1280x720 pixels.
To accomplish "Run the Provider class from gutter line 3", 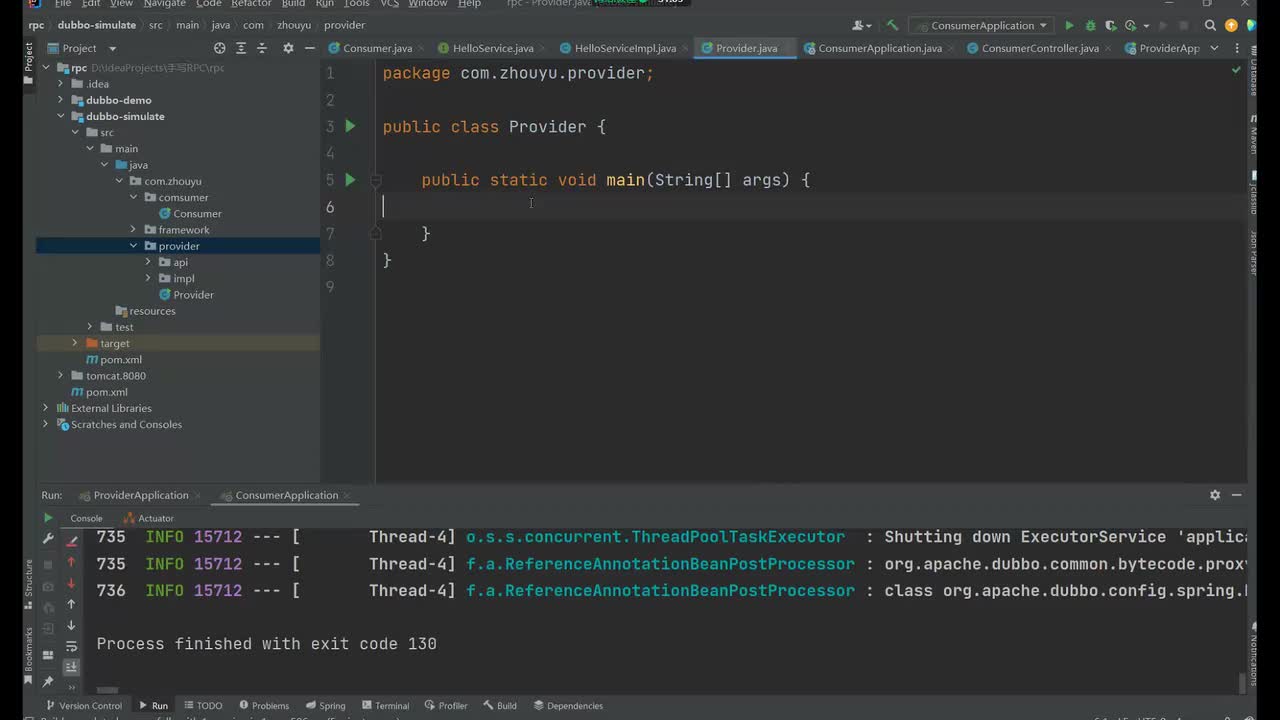I will click(350, 126).
